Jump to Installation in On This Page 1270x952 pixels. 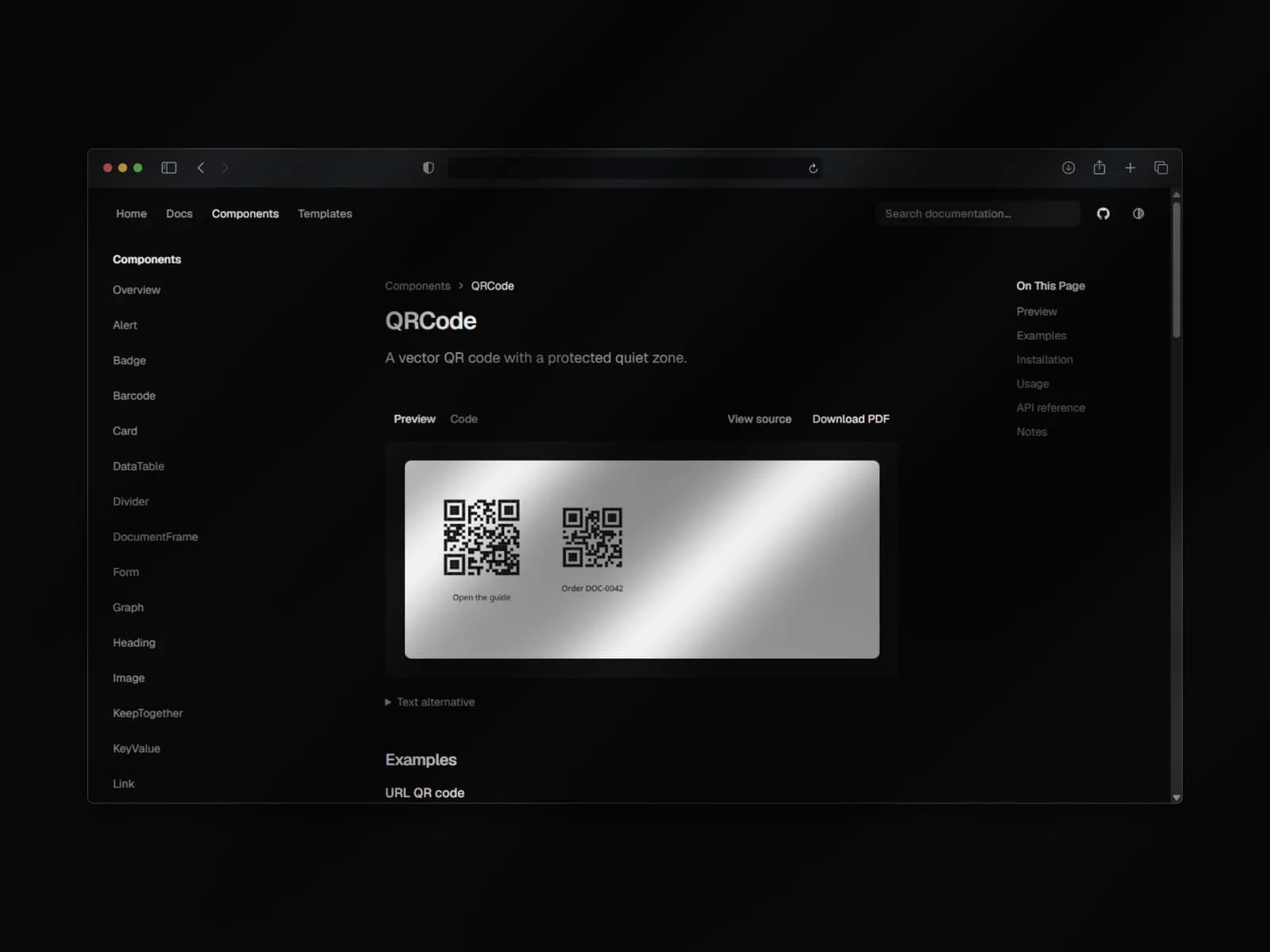click(1045, 359)
